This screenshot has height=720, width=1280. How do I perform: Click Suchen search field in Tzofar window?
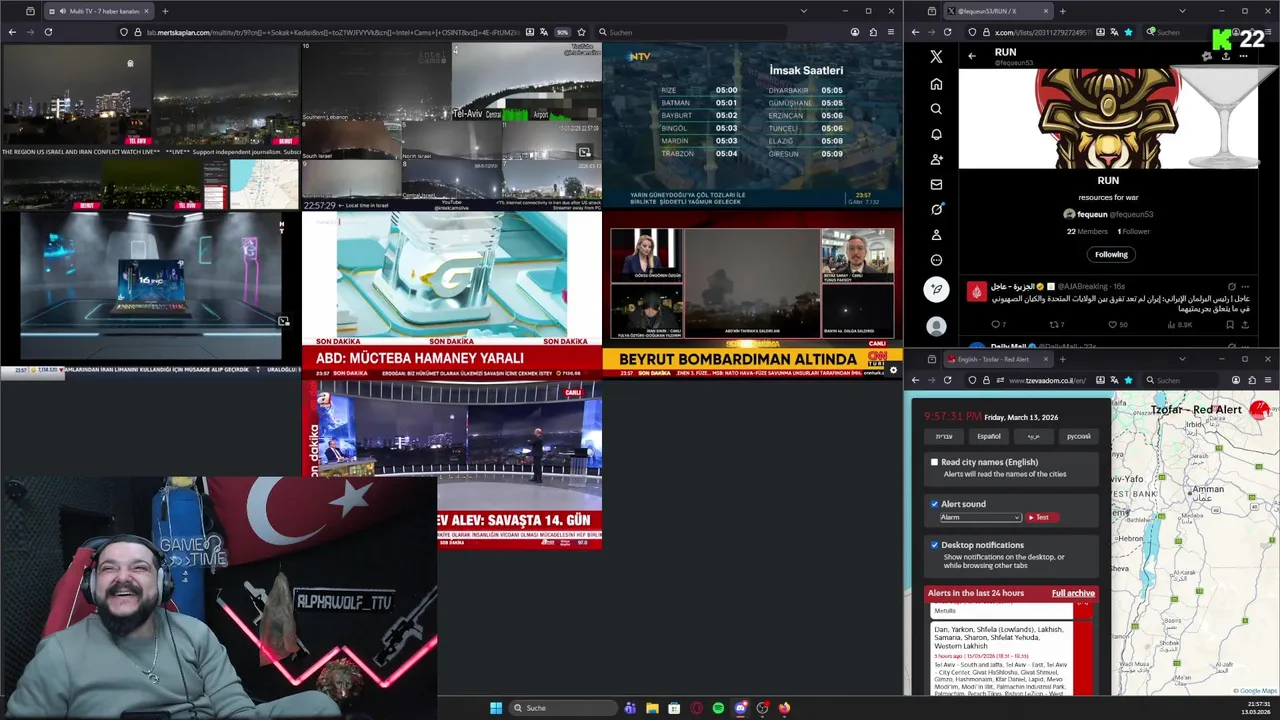pos(1185,380)
